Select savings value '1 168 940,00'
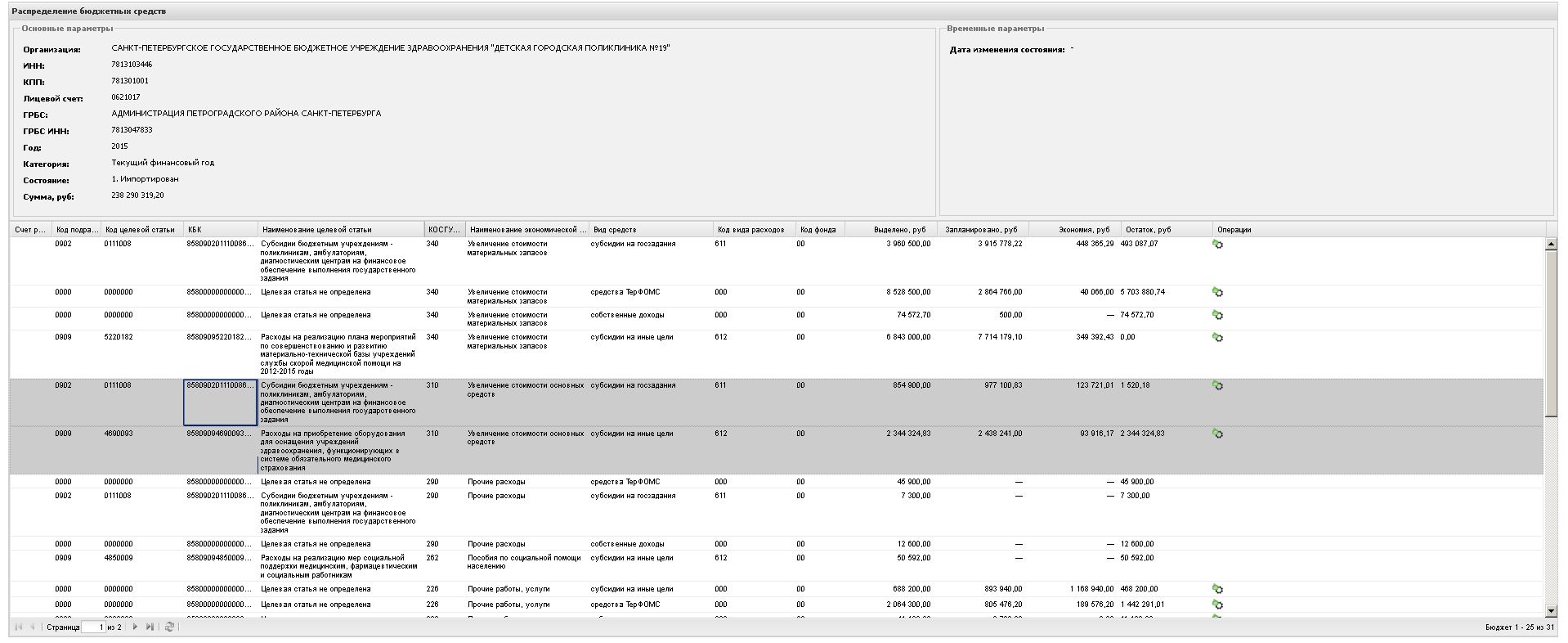1568x643 pixels. (1091, 589)
